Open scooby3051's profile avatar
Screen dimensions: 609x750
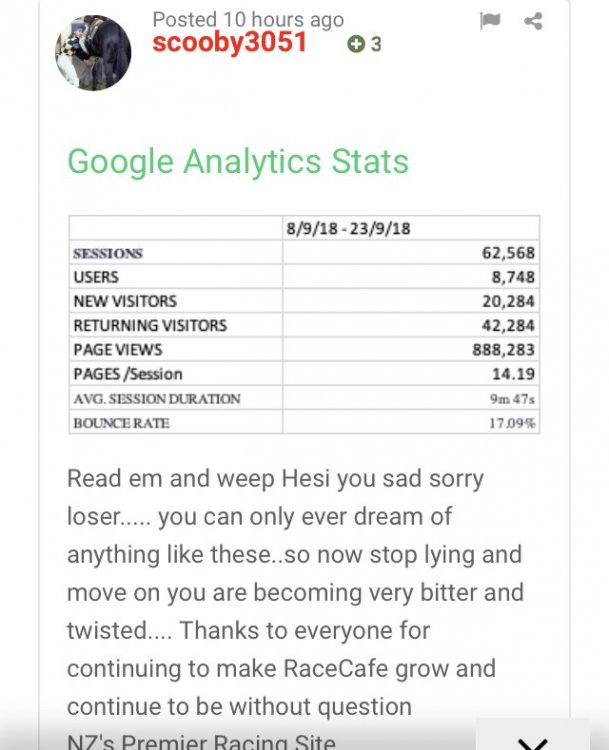[92, 53]
